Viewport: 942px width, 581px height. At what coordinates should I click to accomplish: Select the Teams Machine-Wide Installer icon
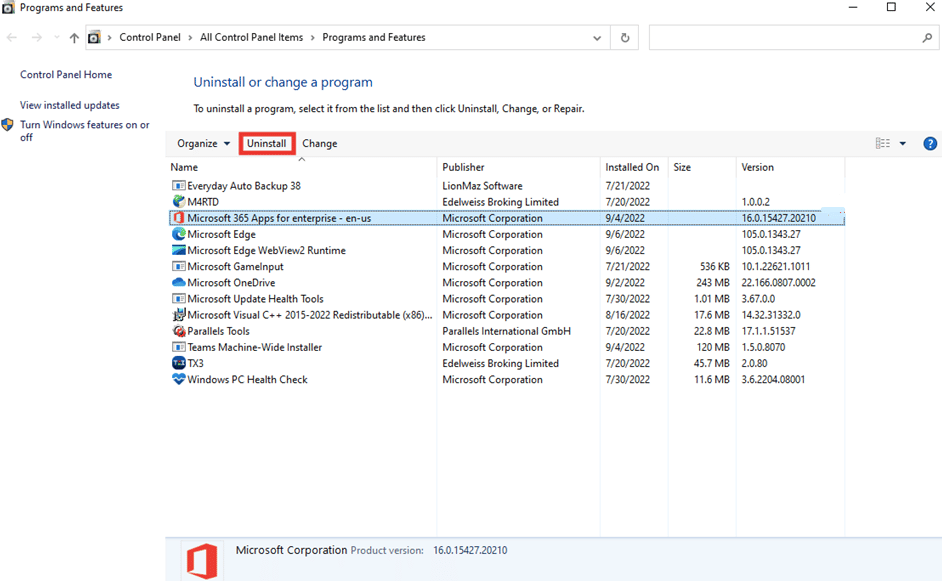click(178, 347)
